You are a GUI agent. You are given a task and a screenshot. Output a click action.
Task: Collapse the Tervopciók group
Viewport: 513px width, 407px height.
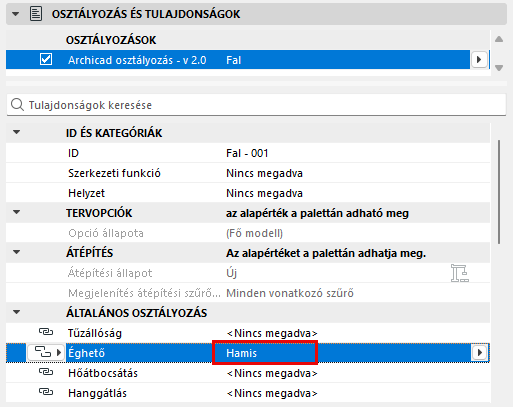click(16, 212)
